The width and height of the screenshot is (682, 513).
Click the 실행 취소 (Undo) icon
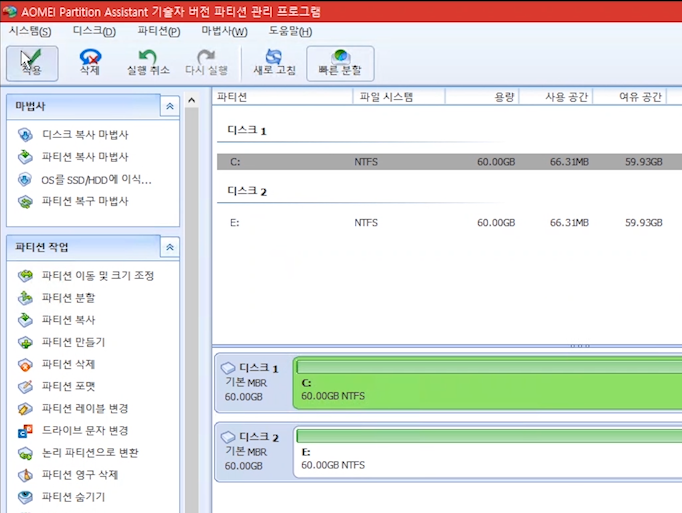click(148, 62)
